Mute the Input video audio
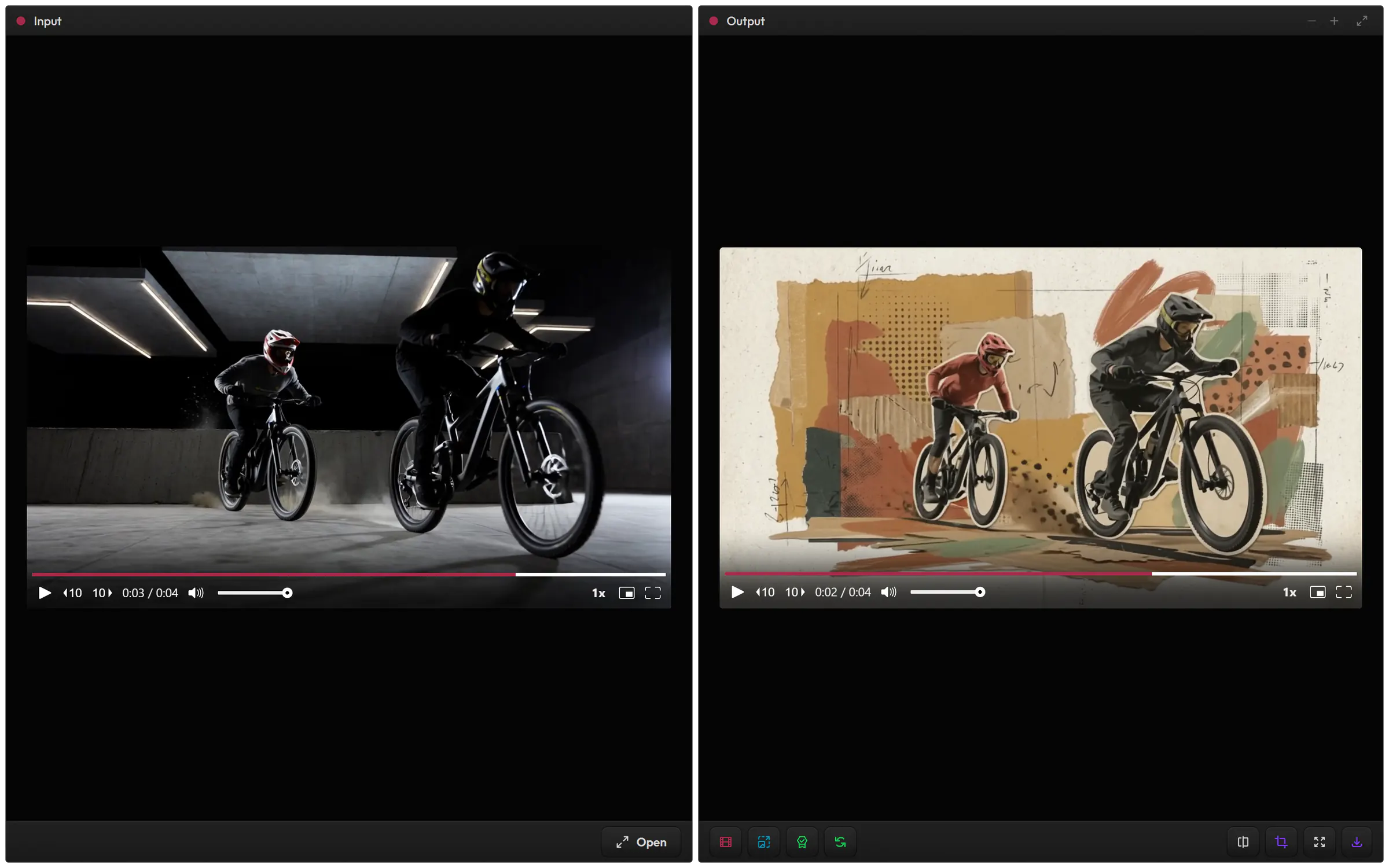1389x868 pixels. tap(196, 593)
